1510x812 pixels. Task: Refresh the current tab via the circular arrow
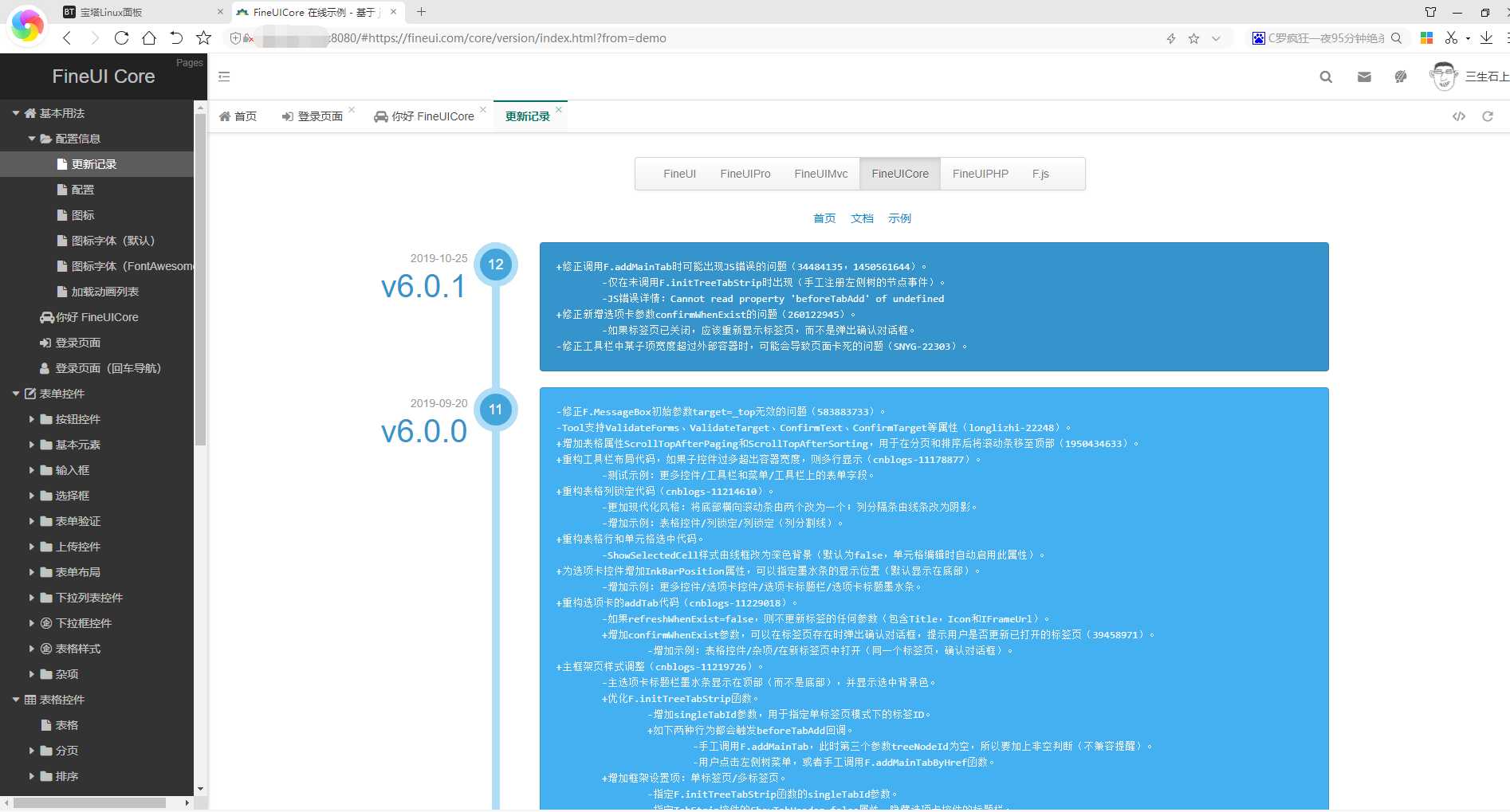click(x=1488, y=116)
